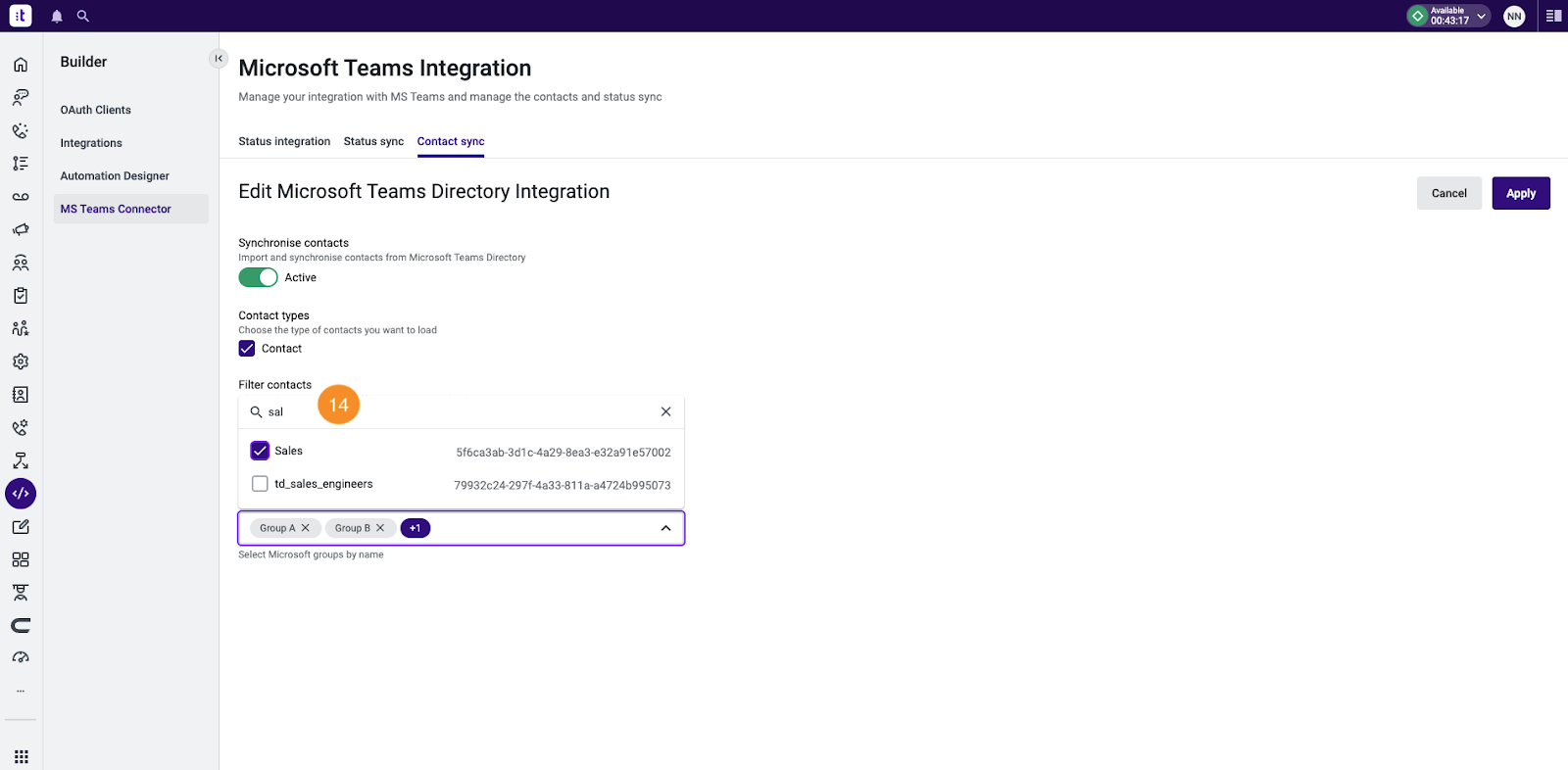Open the C-shaped logo icon in sidebar

21,626
